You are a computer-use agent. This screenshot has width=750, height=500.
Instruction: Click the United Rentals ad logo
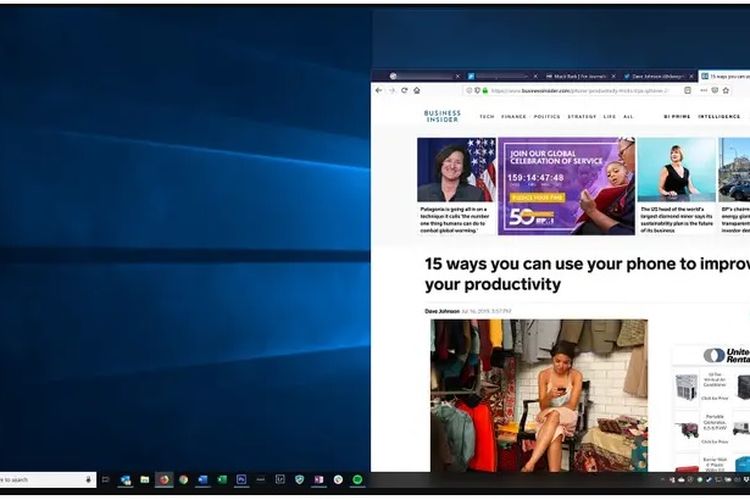click(726, 355)
